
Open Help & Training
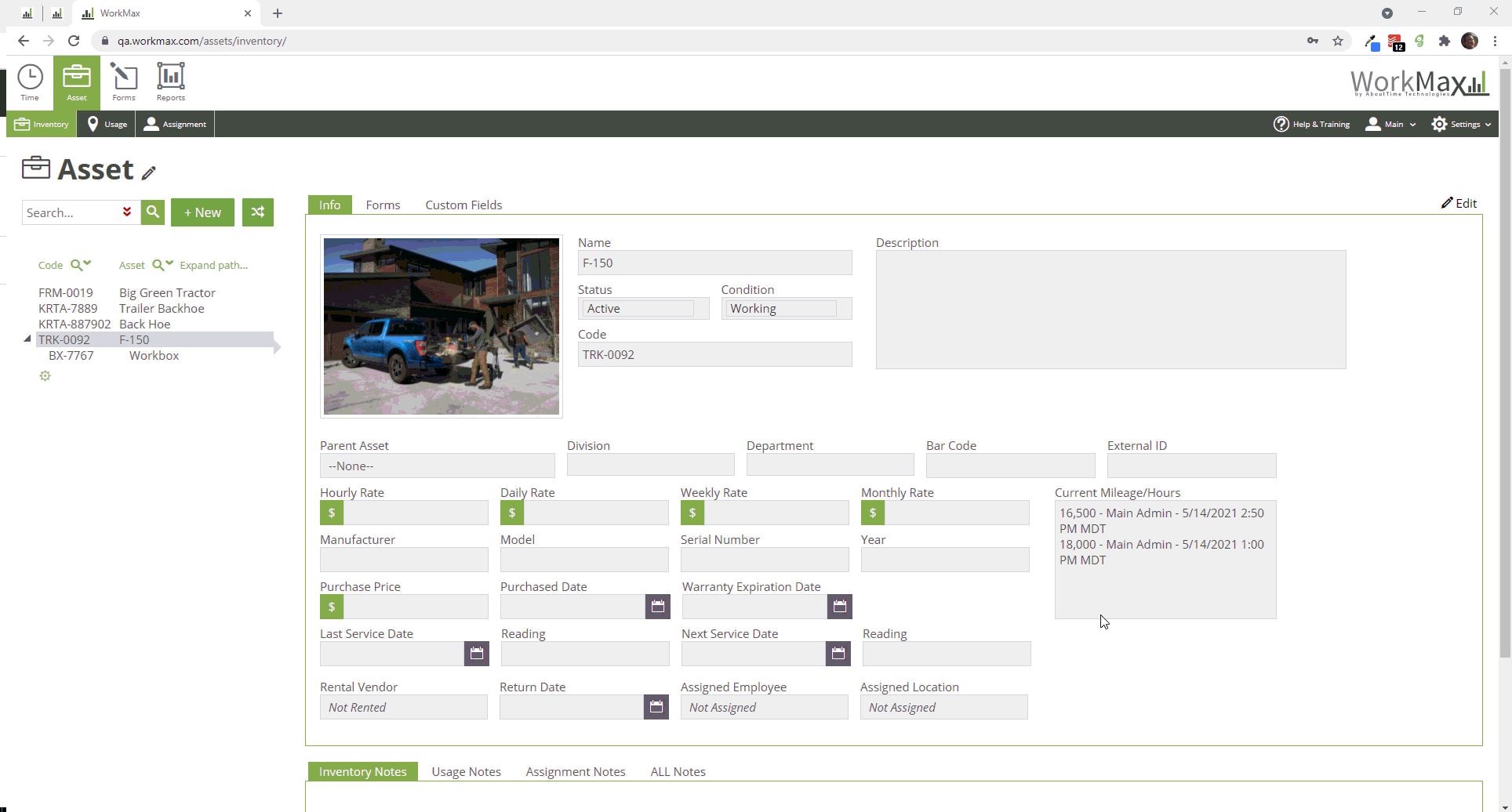click(x=1312, y=124)
